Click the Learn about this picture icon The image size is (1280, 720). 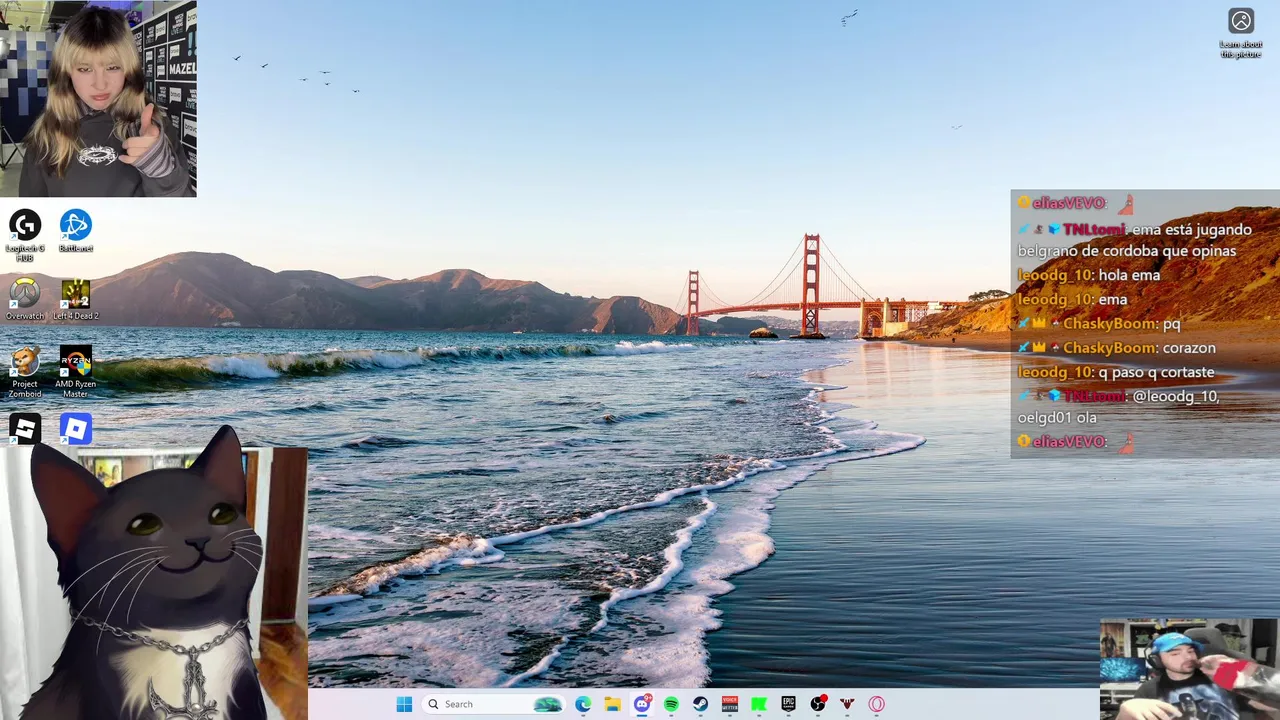coord(1241,21)
